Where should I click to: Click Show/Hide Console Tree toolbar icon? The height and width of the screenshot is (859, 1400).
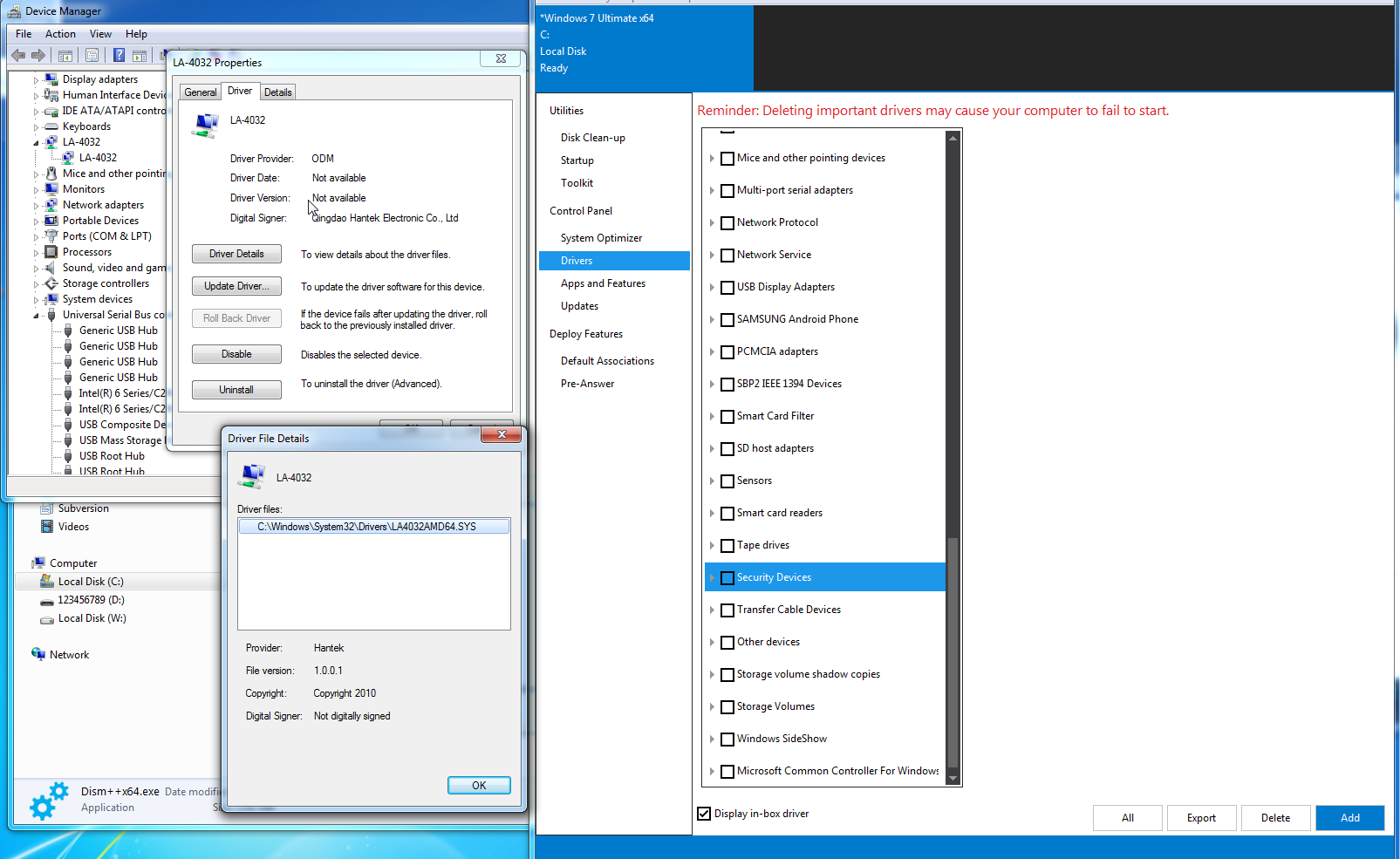tap(65, 55)
